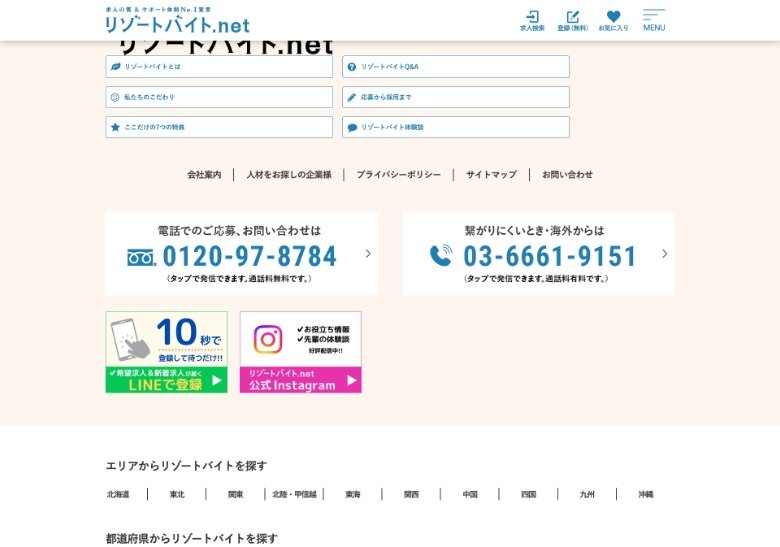Go to 会社案内 page
This screenshot has height=547, width=780.
click(204, 175)
